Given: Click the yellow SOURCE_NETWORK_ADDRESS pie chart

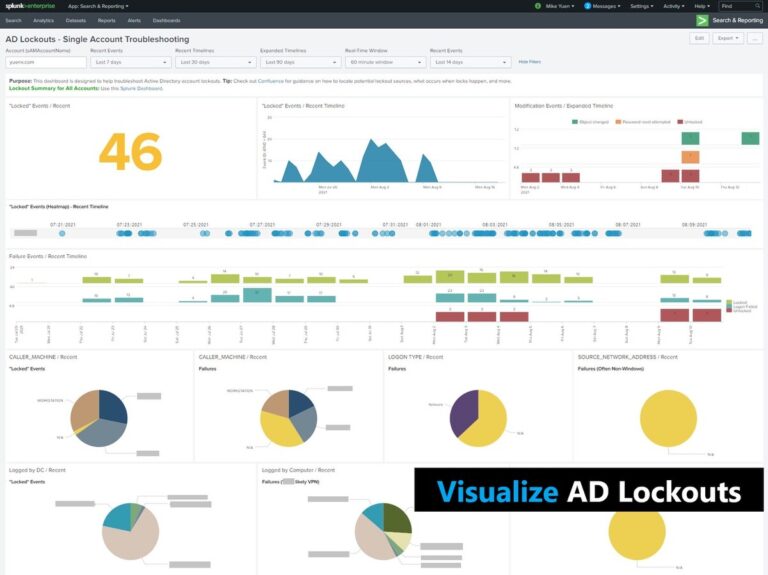Looking at the screenshot, I should click(668, 418).
